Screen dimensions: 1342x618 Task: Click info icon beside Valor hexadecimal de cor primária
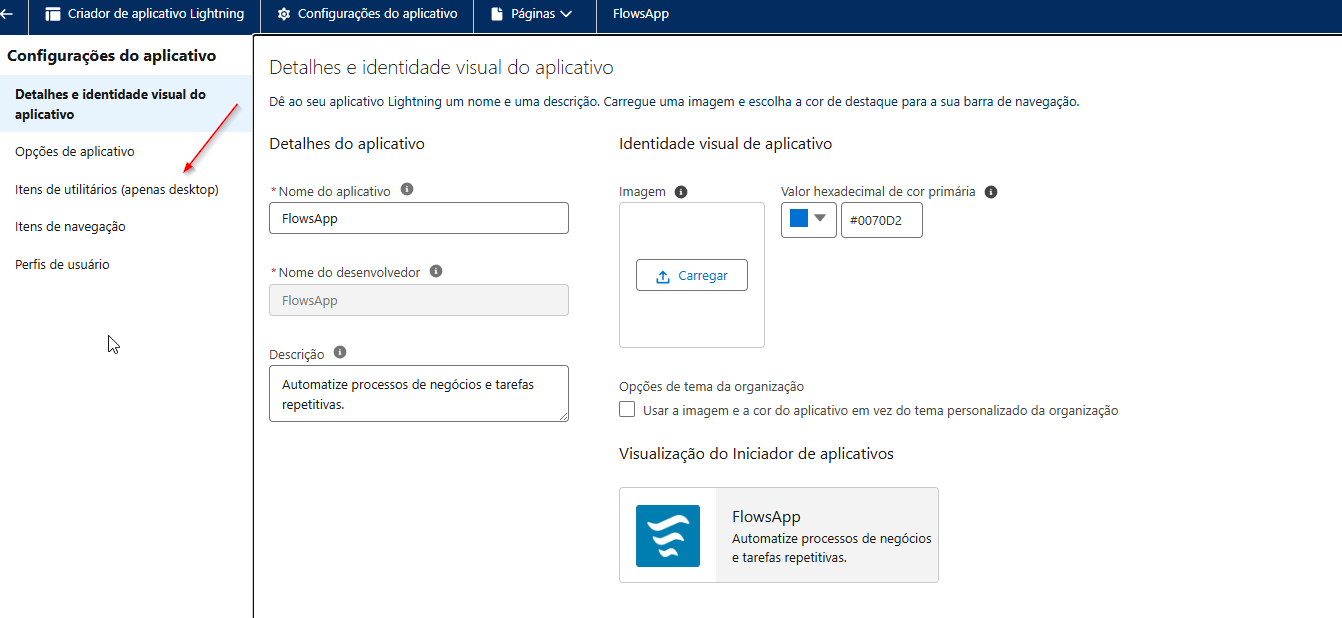pos(991,192)
